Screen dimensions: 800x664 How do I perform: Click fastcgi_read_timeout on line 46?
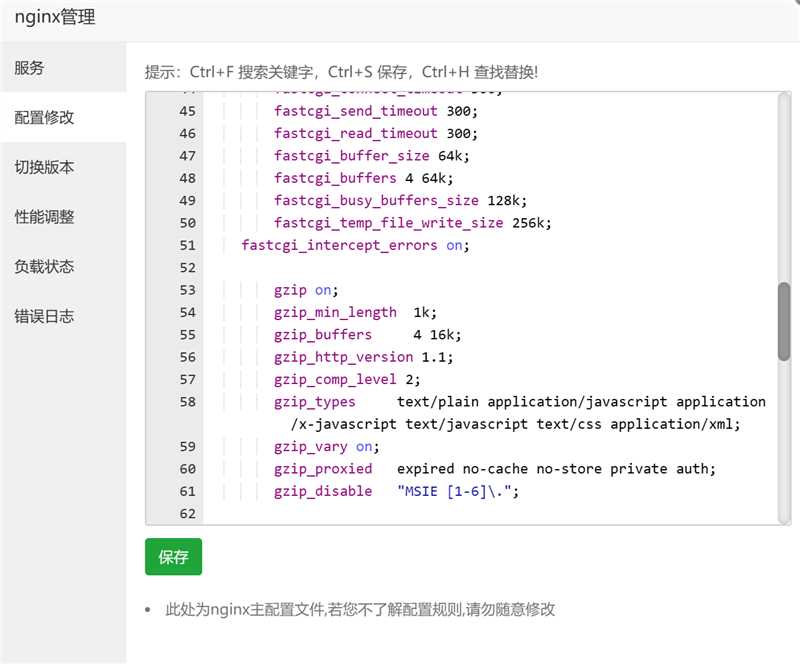coord(356,133)
